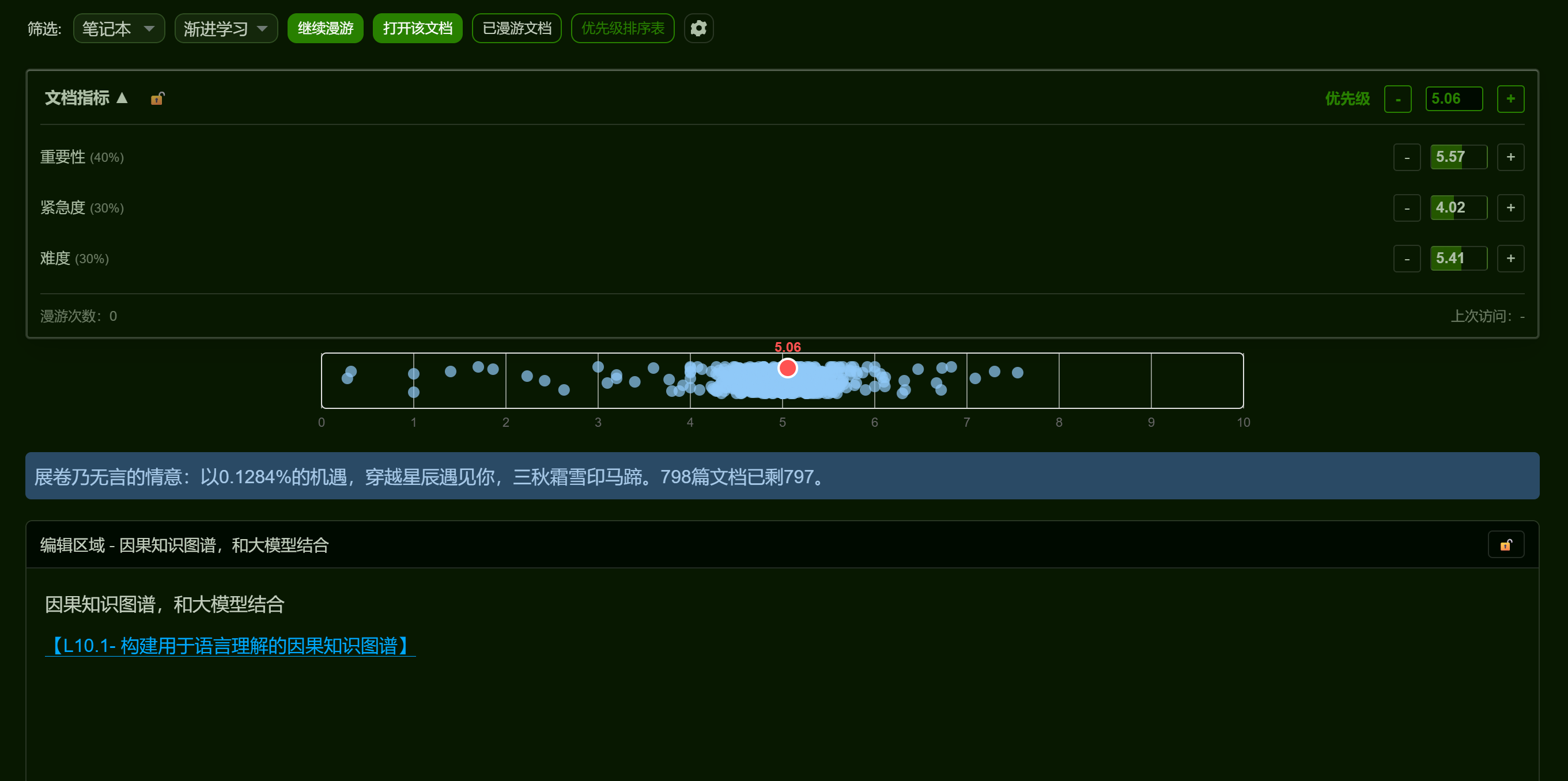This screenshot has width=1568, height=781.
Task: Click the 打开该文档 button
Action: 417,29
